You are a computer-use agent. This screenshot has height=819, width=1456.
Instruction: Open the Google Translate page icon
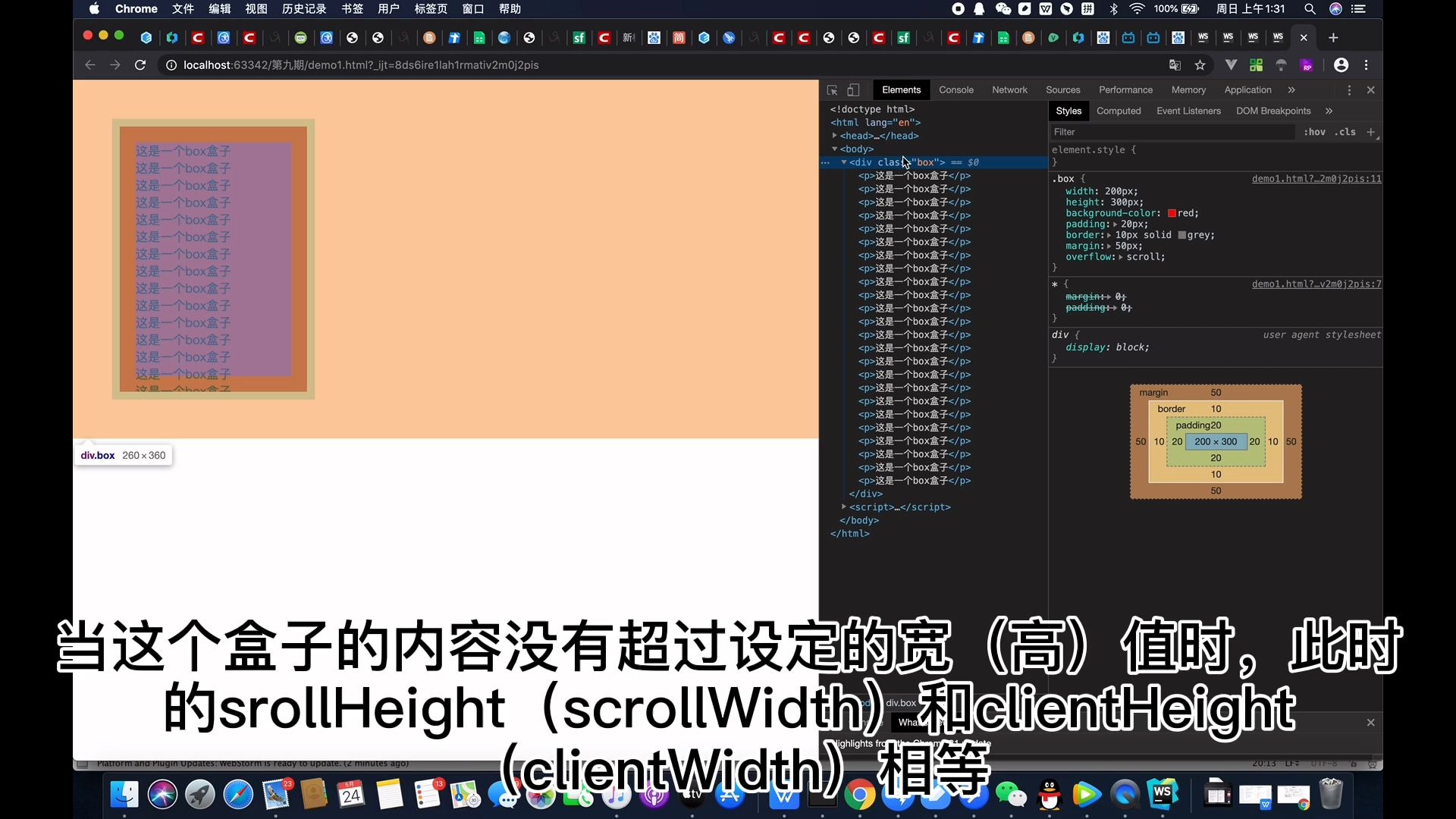(1175, 65)
